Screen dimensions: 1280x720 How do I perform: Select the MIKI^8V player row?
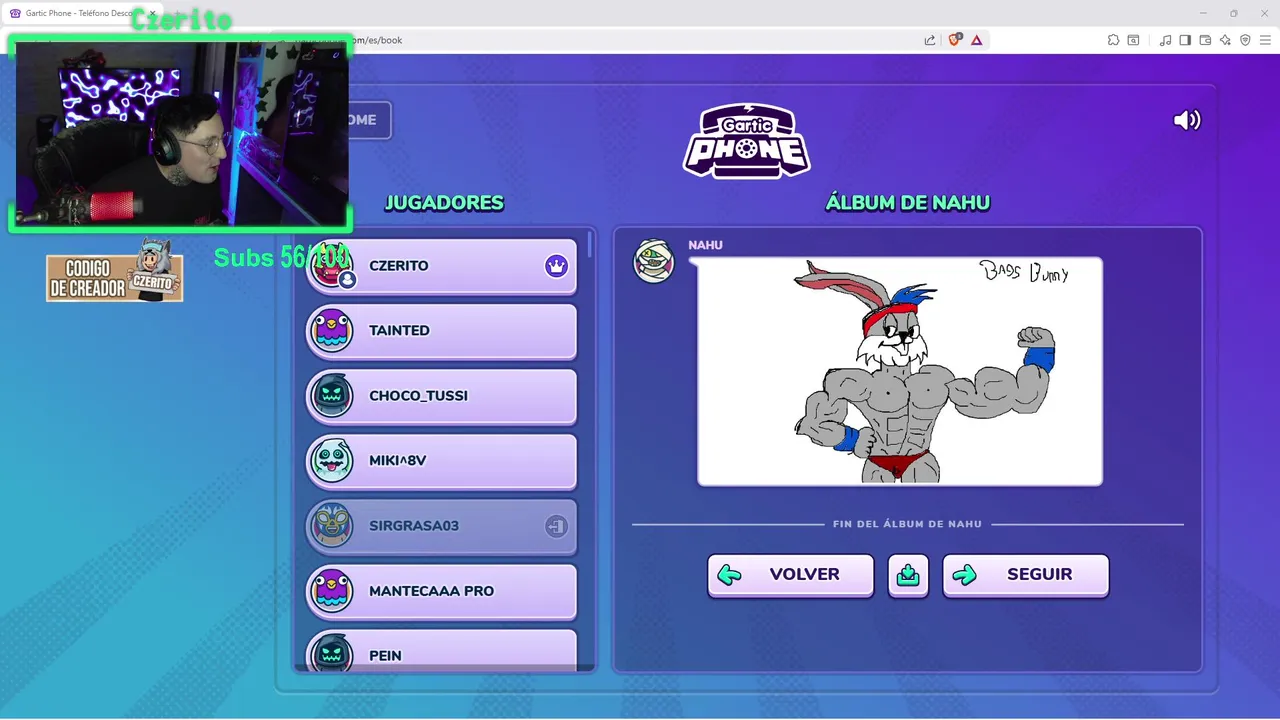click(x=441, y=461)
